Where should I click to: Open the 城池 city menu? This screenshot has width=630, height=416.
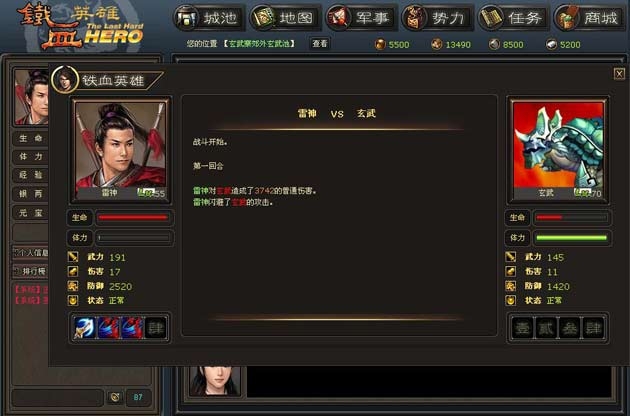[209, 18]
